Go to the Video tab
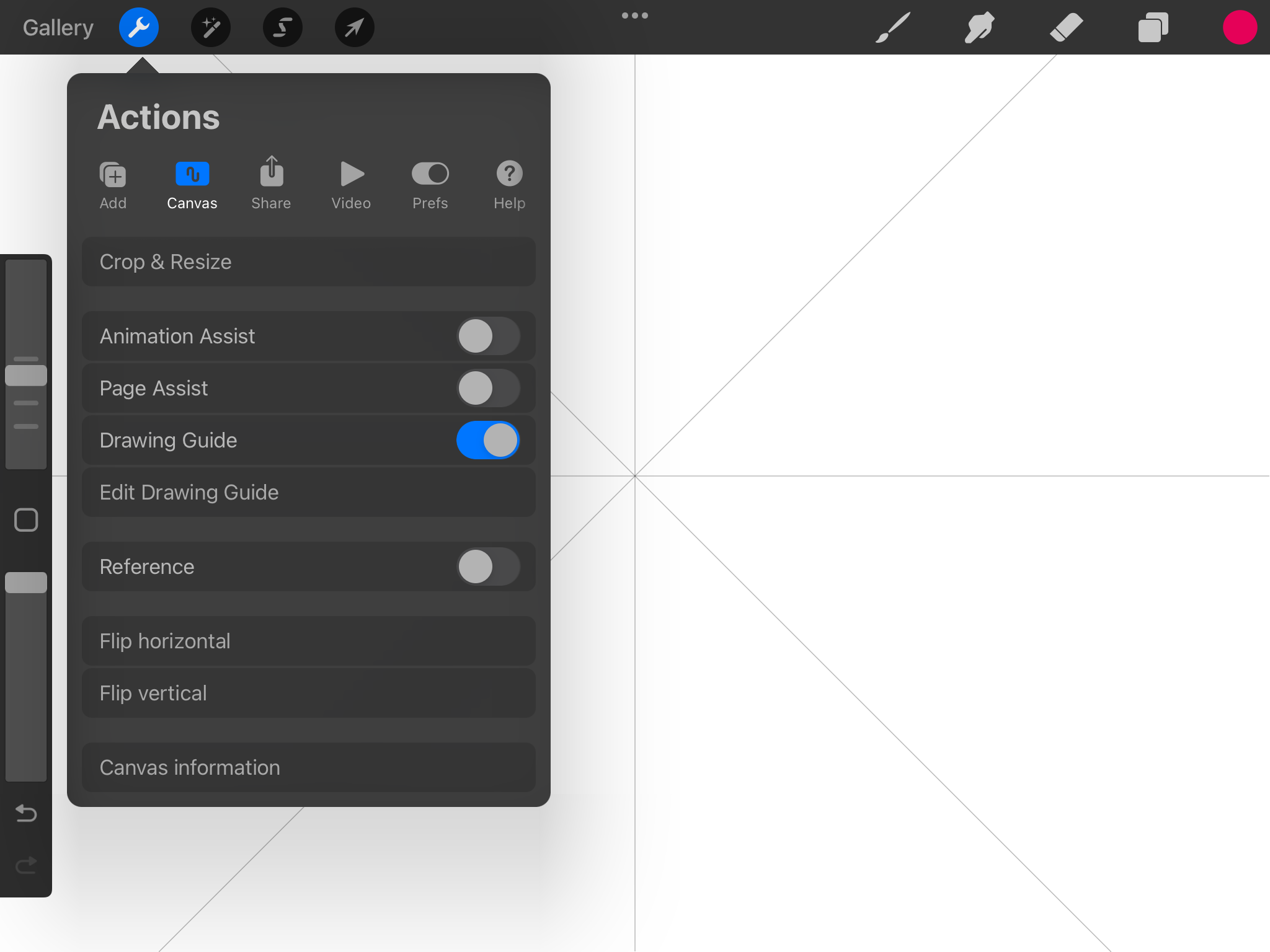 351,184
